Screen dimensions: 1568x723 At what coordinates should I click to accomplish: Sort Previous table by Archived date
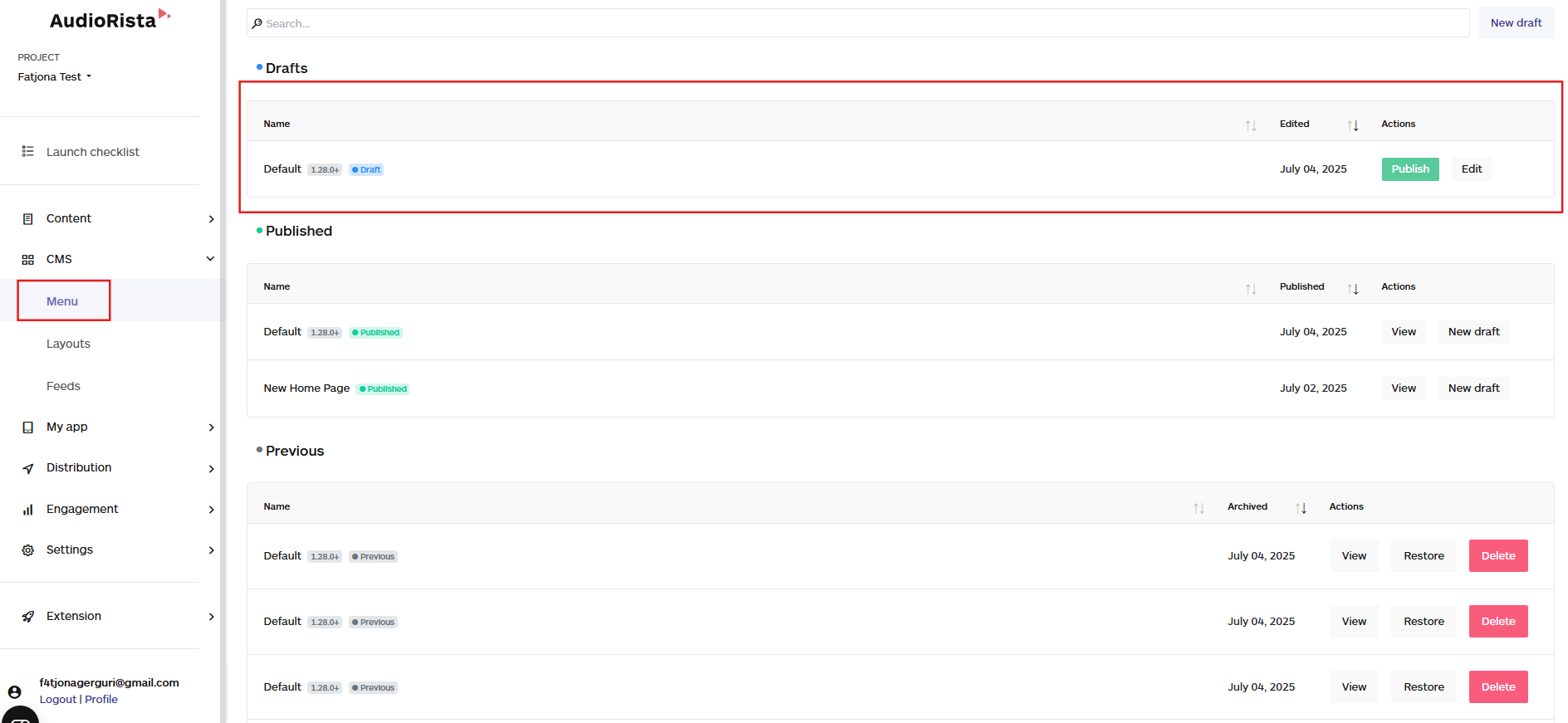click(1301, 508)
